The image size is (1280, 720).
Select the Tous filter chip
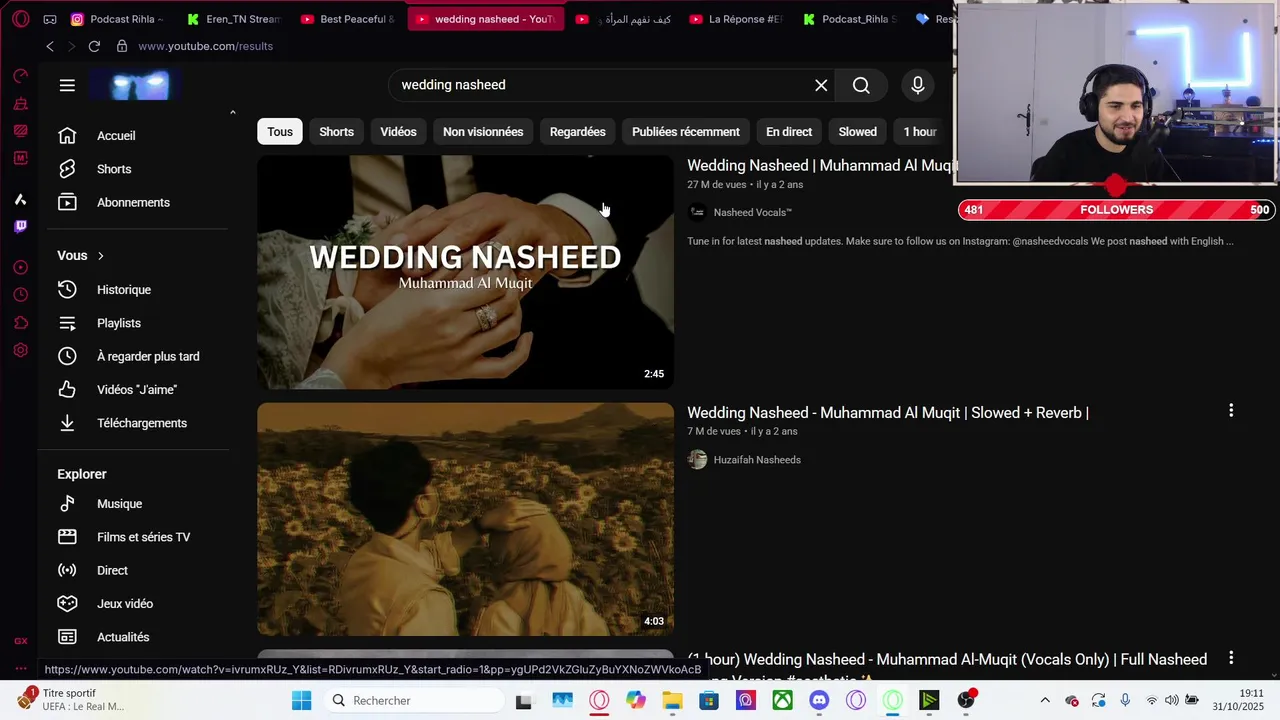[x=280, y=132]
